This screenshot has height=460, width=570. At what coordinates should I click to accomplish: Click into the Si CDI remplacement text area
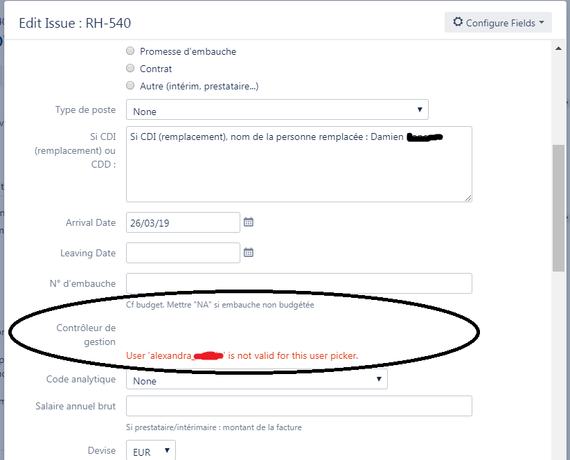299,164
